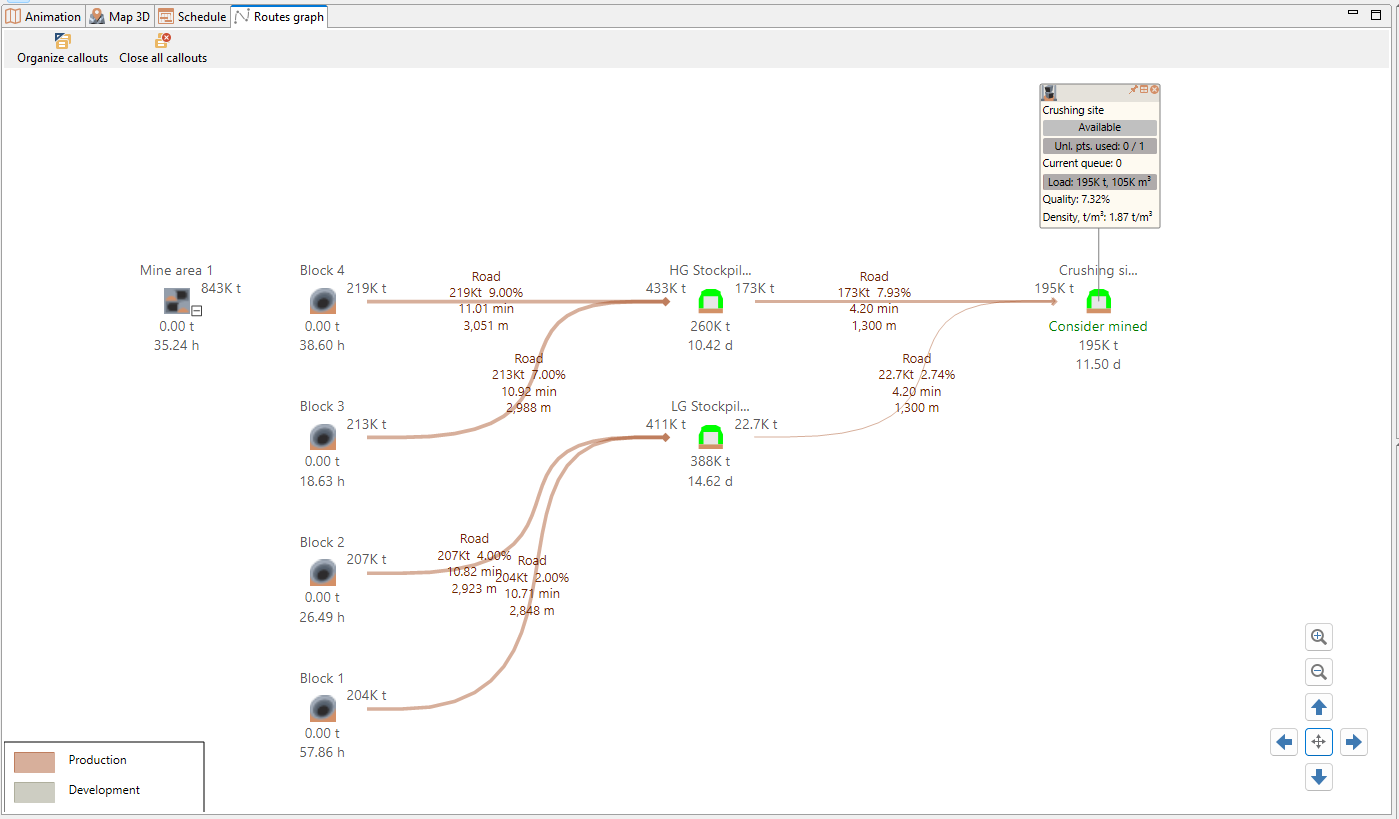Click the '260K t' value under HG Stockpile
The width and height of the screenshot is (1399, 819).
[710, 326]
